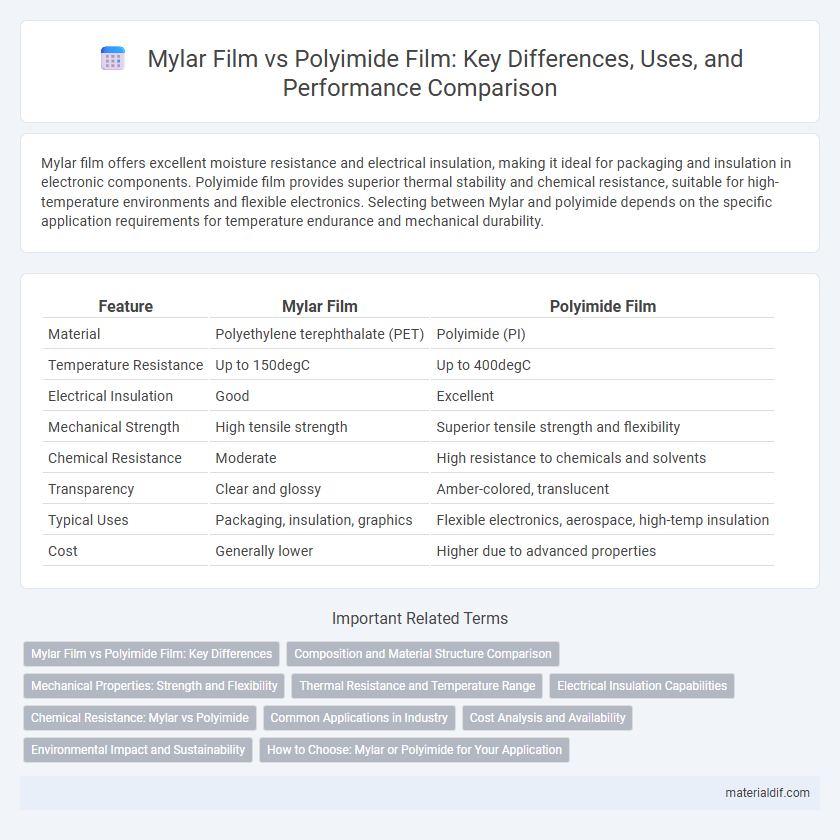Select 'Mechanical Properties: Strength and Flexibility' tag
Viewport: 840px width, 840px height.
point(154,686)
